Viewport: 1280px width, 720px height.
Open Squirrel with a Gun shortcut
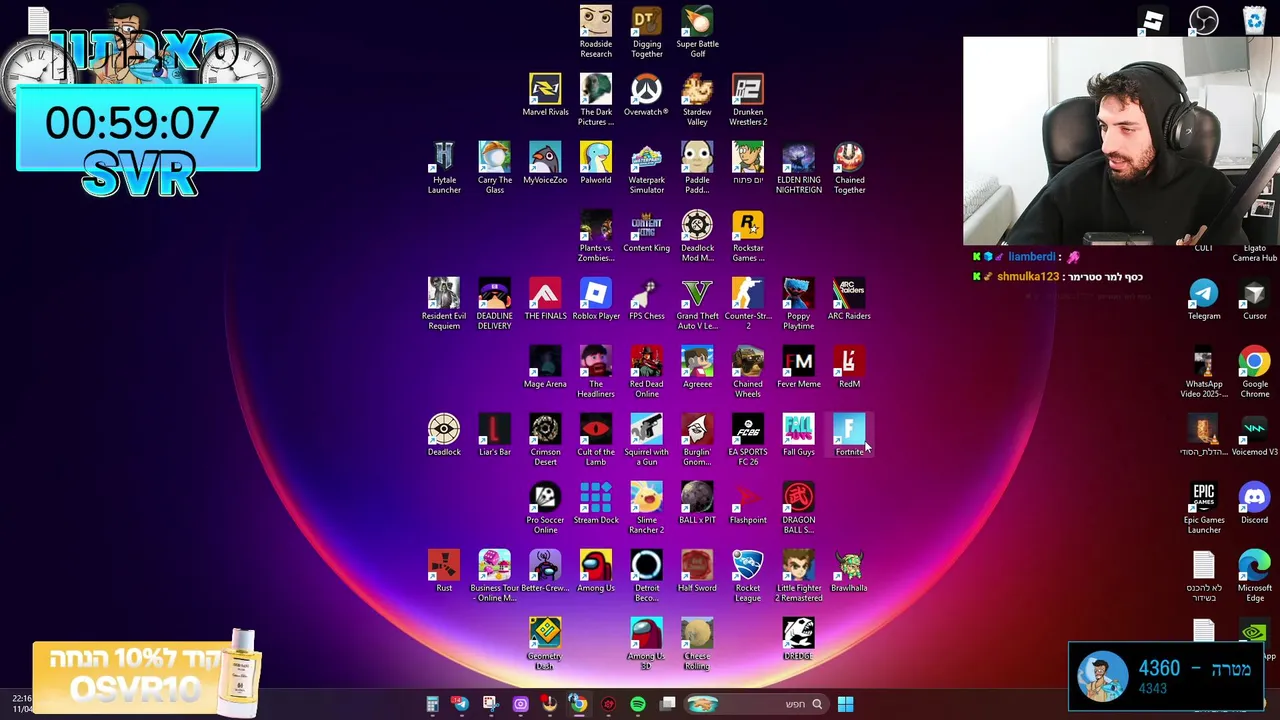(x=646, y=440)
